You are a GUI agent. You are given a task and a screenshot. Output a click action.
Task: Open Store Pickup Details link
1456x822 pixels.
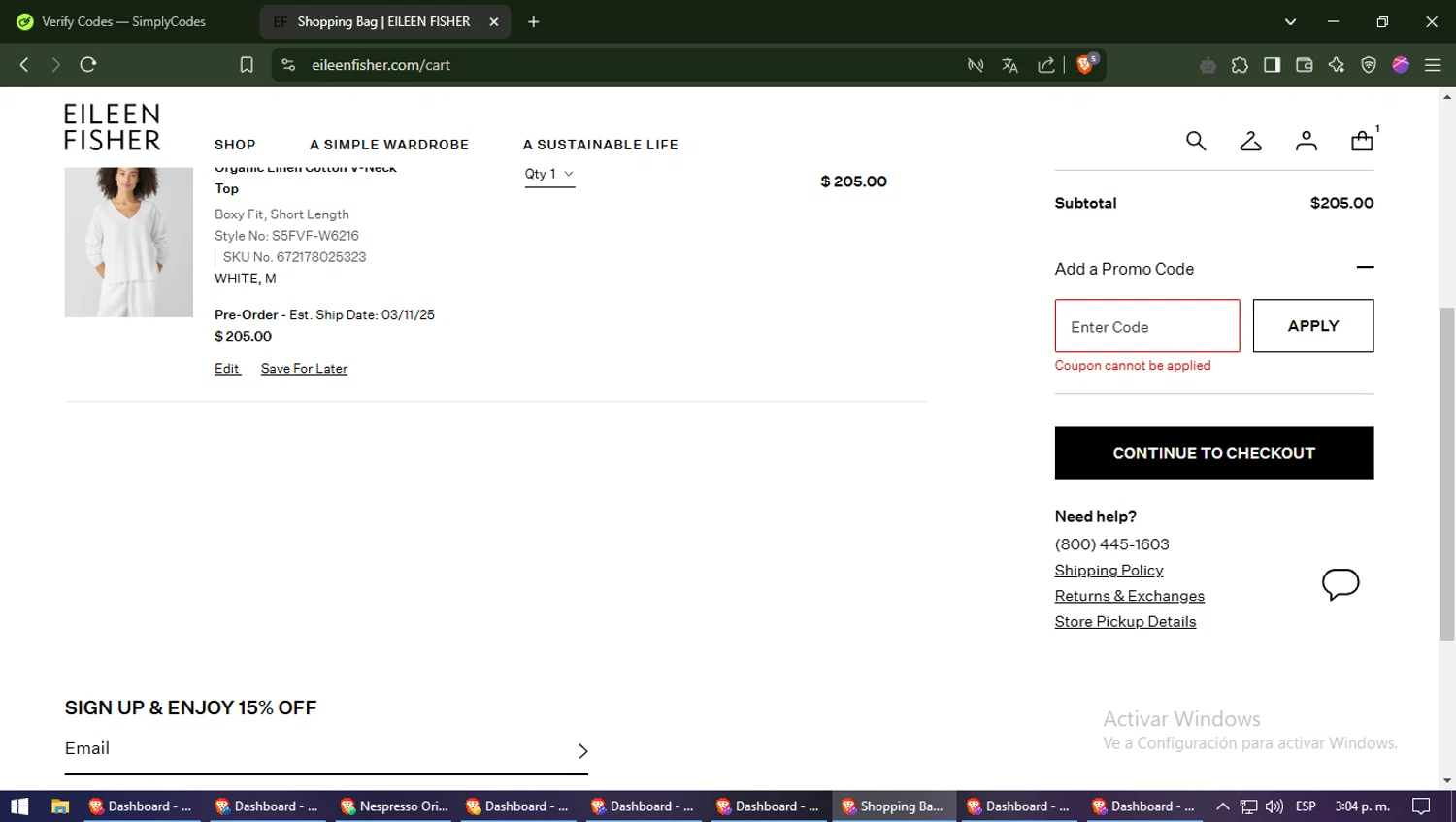1125,622
